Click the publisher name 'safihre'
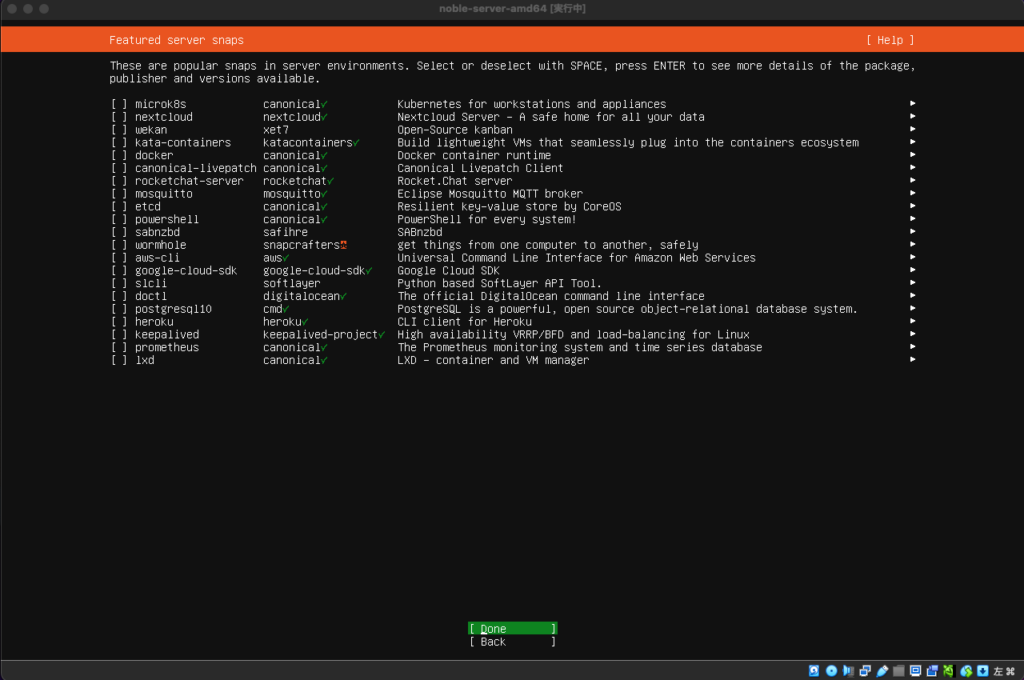 (285, 232)
